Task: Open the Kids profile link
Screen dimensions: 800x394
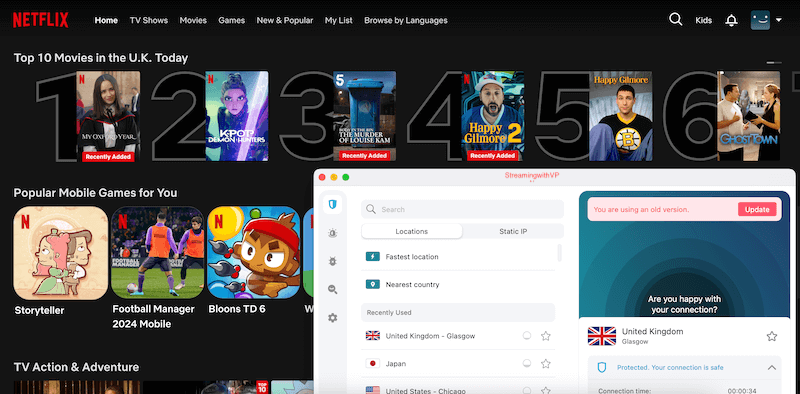Action: (704, 20)
